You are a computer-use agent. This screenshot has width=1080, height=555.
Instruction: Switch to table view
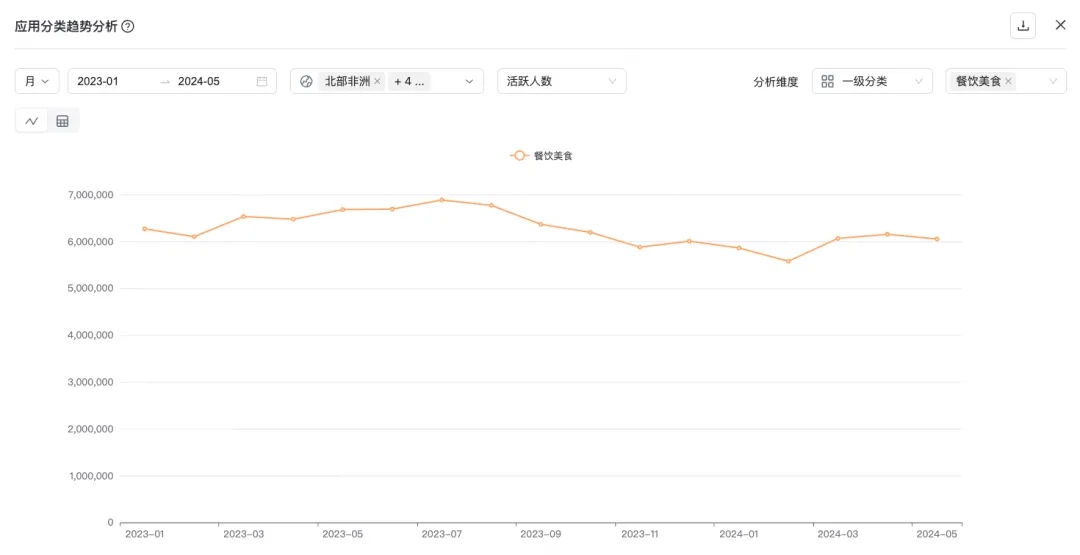click(62, 121)
